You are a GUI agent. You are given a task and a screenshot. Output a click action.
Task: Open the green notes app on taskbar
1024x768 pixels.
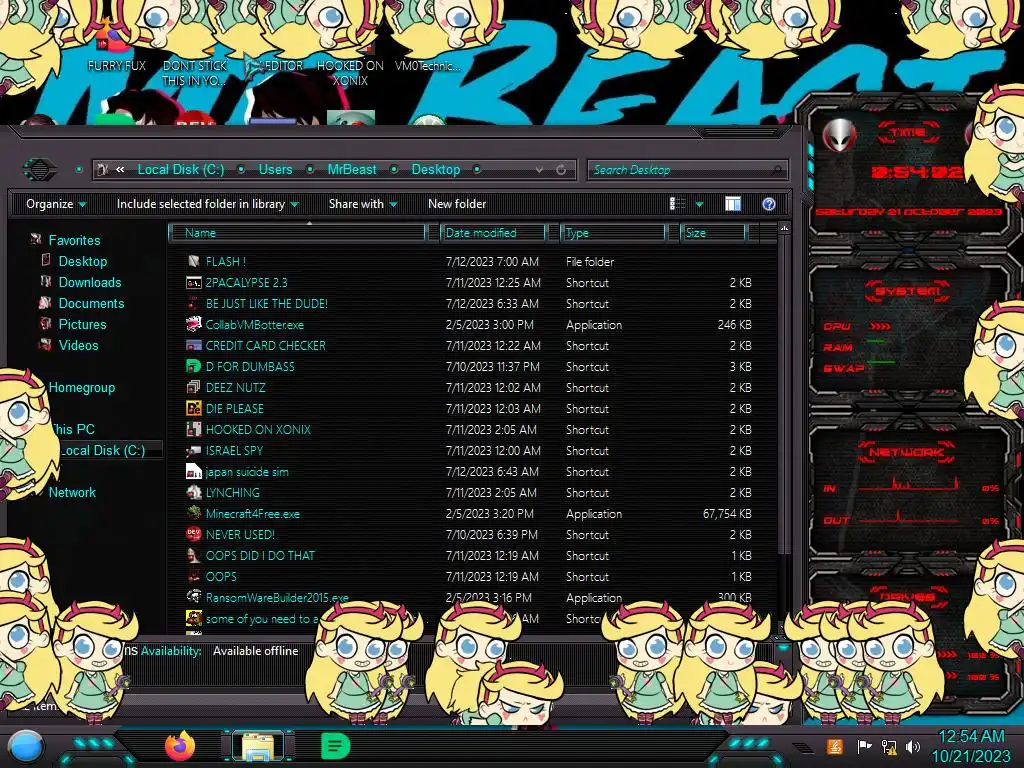coord(335,746)
